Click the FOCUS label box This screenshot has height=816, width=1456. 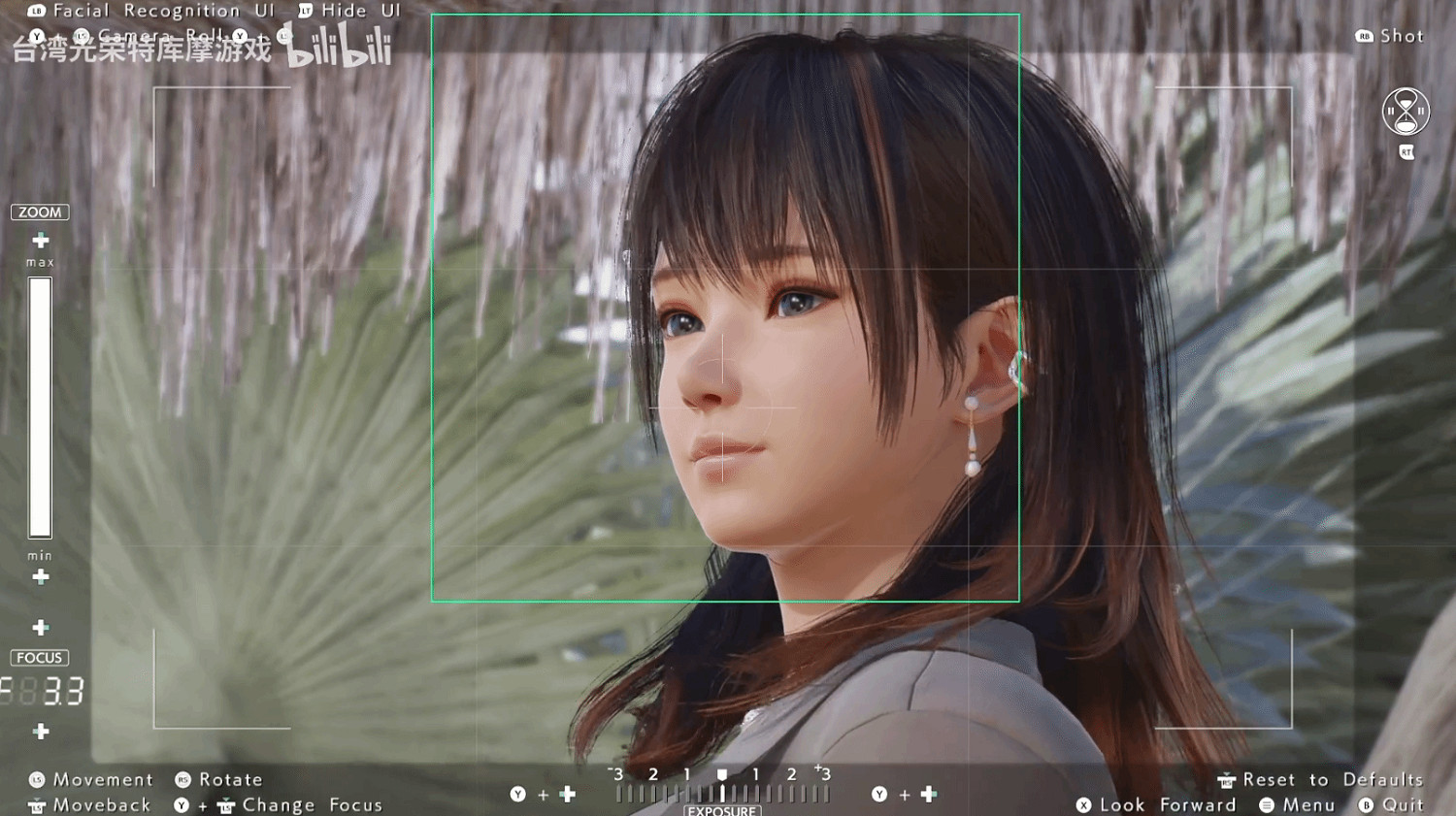[40, 658]
